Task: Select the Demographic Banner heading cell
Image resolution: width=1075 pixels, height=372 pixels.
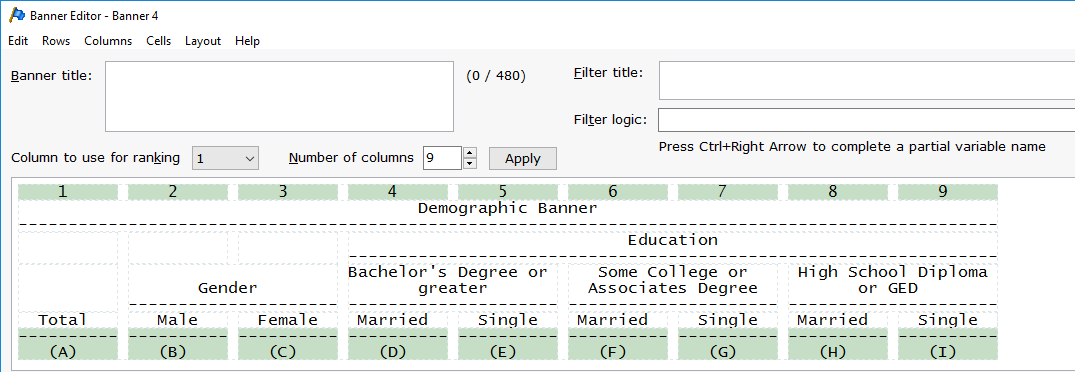Action: (508, 208)
